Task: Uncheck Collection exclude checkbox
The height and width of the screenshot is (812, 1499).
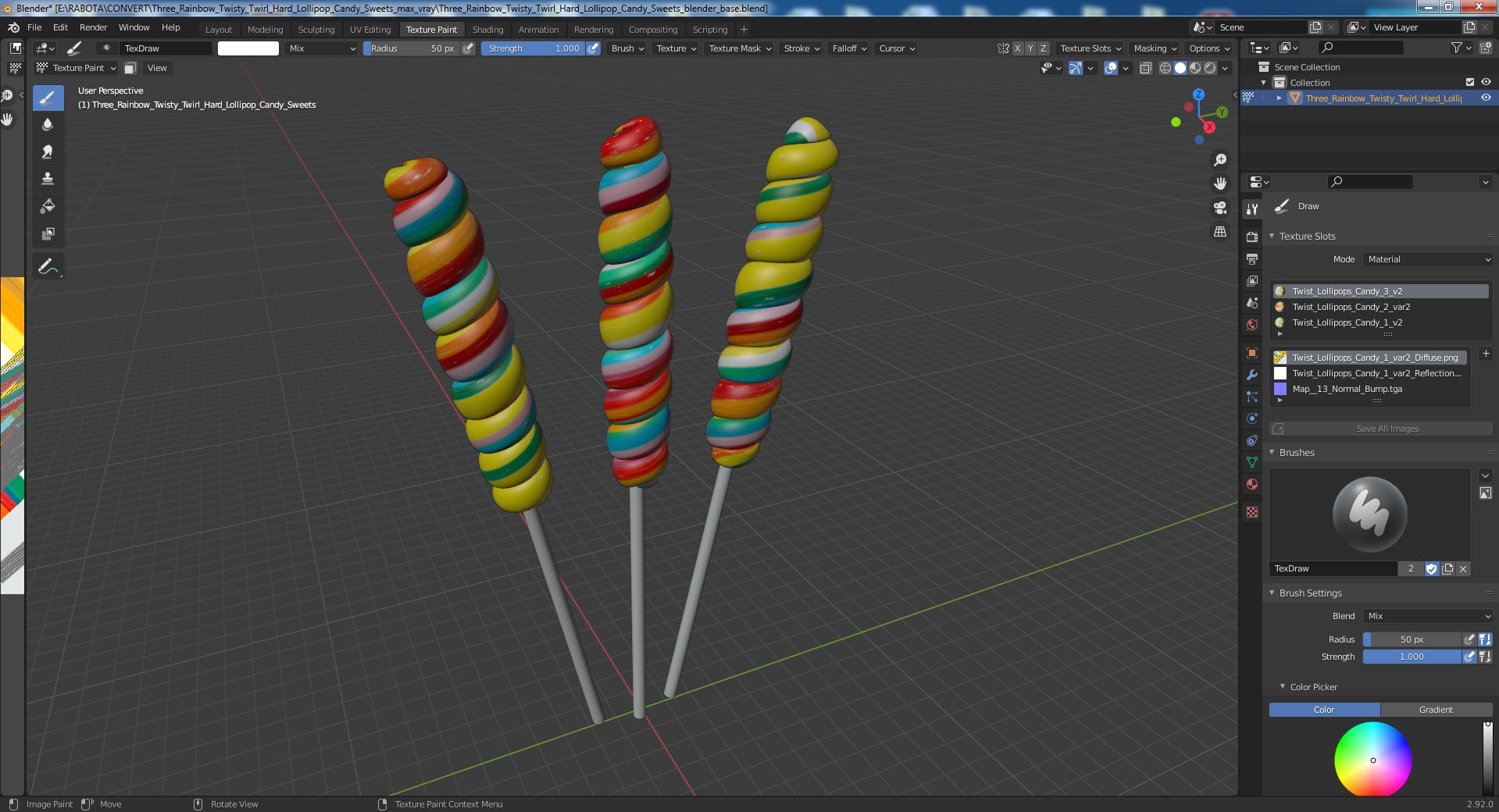Action: click(1469, 82)
